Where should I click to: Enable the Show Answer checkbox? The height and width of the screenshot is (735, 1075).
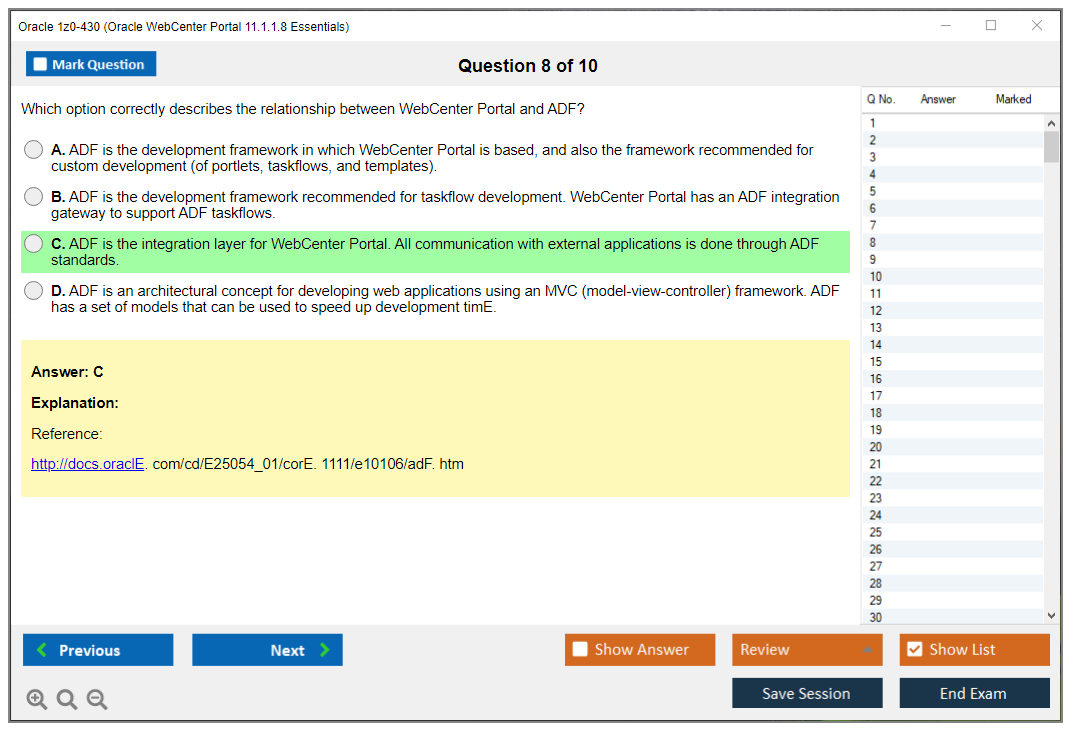coord(580,650)
